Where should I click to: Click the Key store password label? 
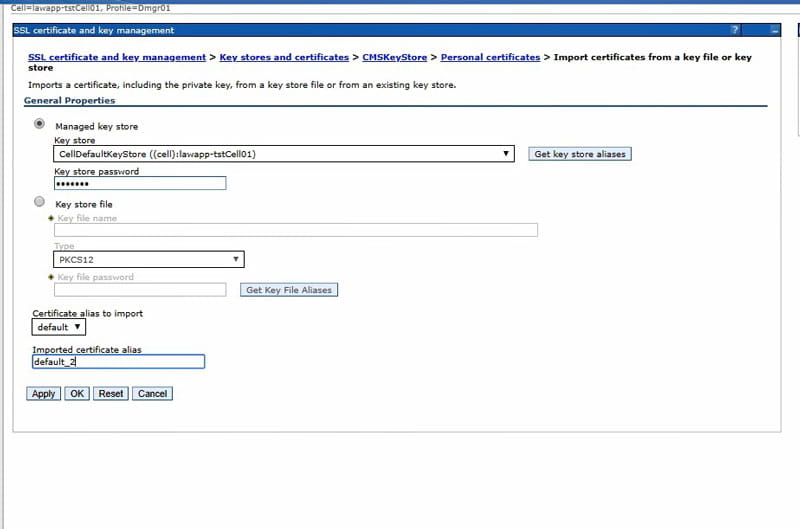(x=96, y=171)
